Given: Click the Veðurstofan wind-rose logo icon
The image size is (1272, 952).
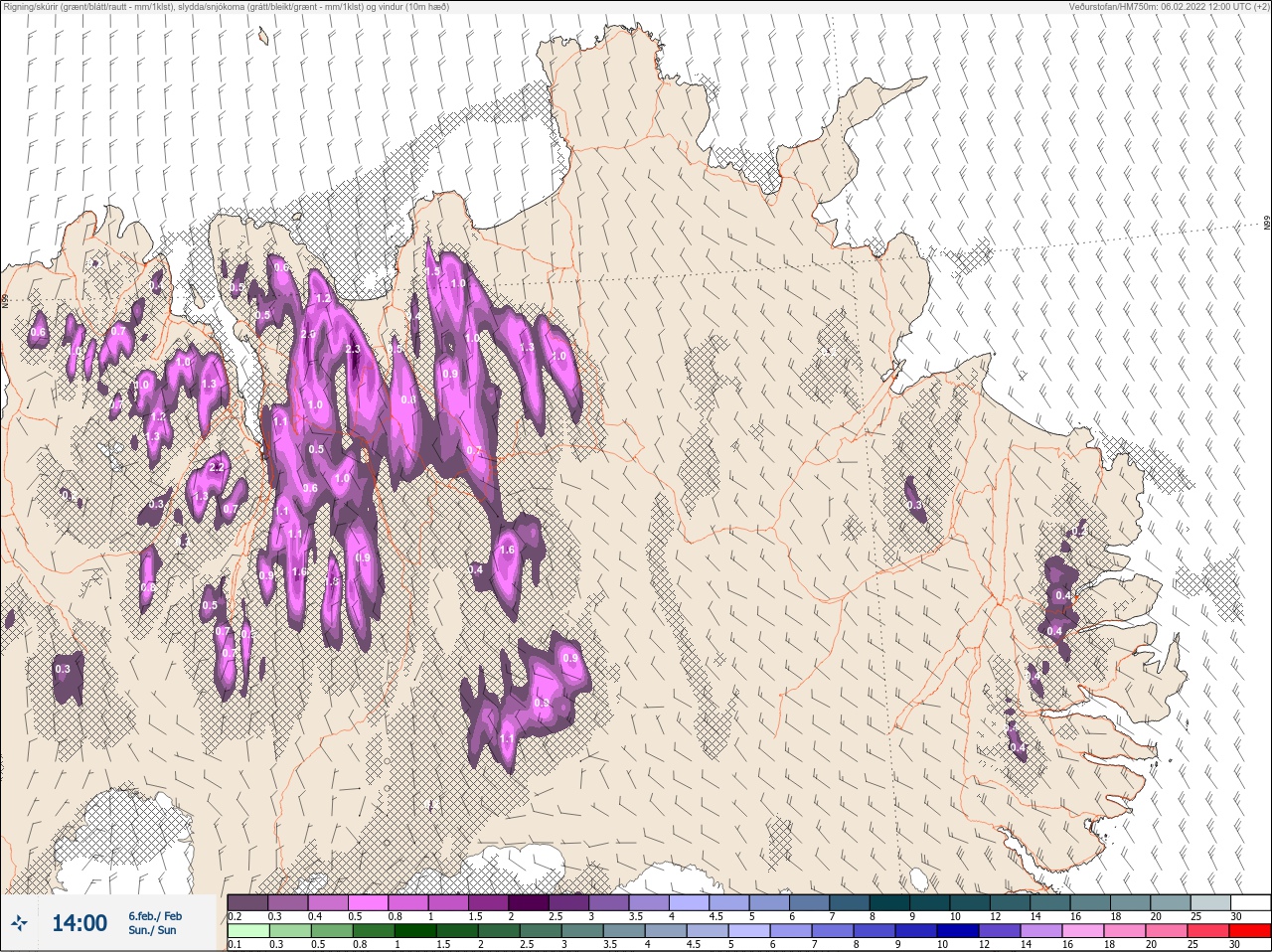Looking at the screenshot, I should 20,923.
